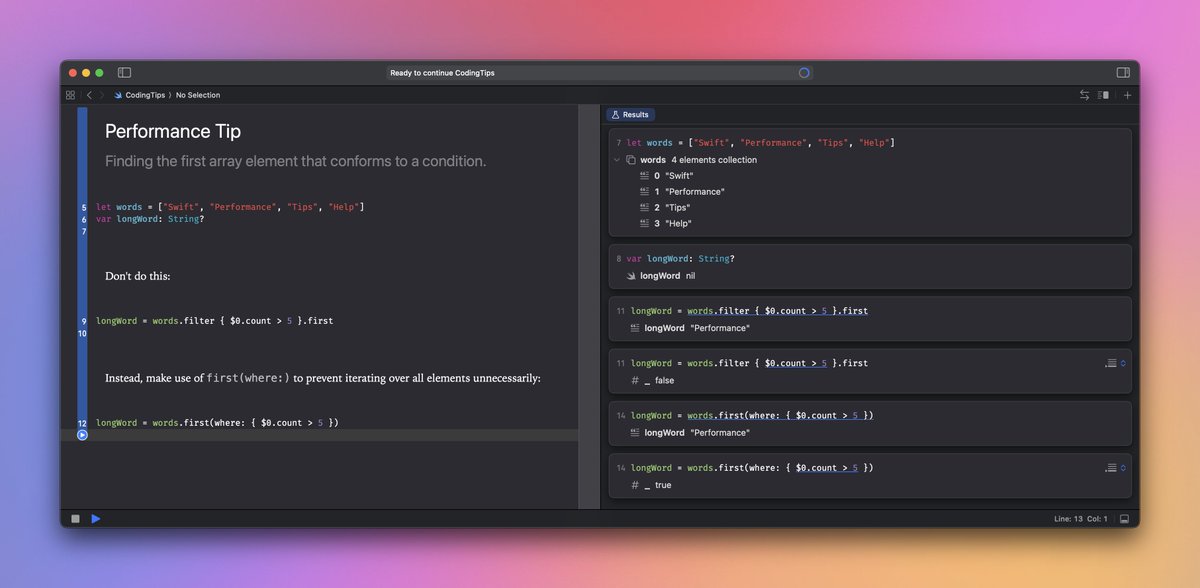The height and width of the screenshot is (588, 1200).
Task: Click the editor swap arrows icon
Action: click(1085, 95)
